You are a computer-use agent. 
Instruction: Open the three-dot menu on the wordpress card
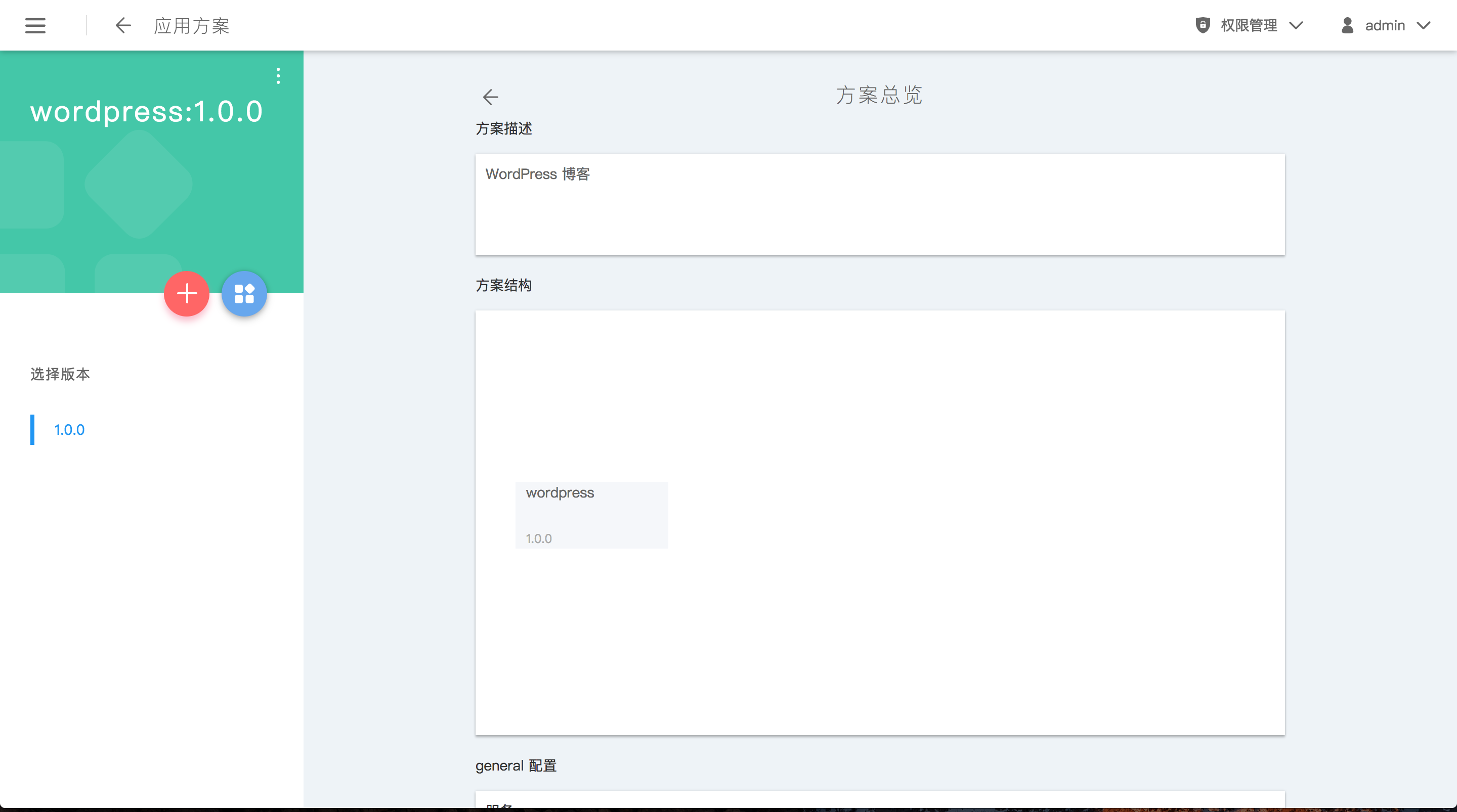tap(278, 76)
